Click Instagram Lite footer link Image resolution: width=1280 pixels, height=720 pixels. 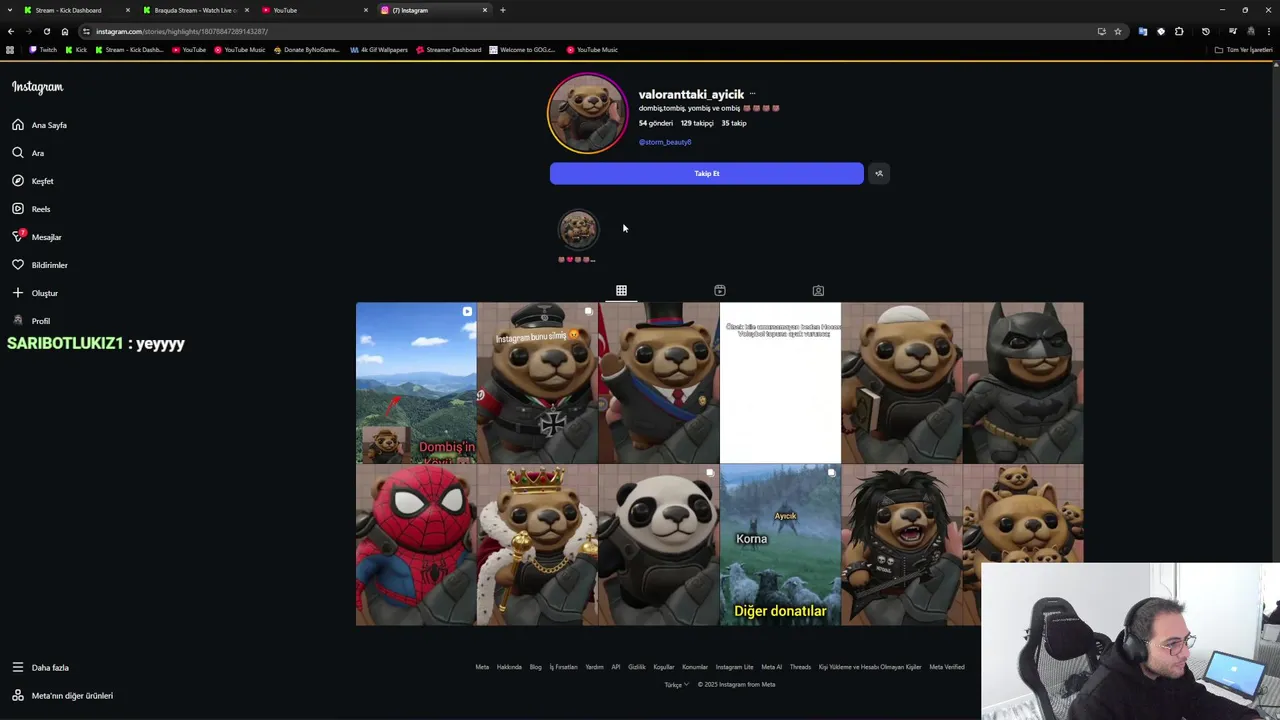tap(734, 667)
